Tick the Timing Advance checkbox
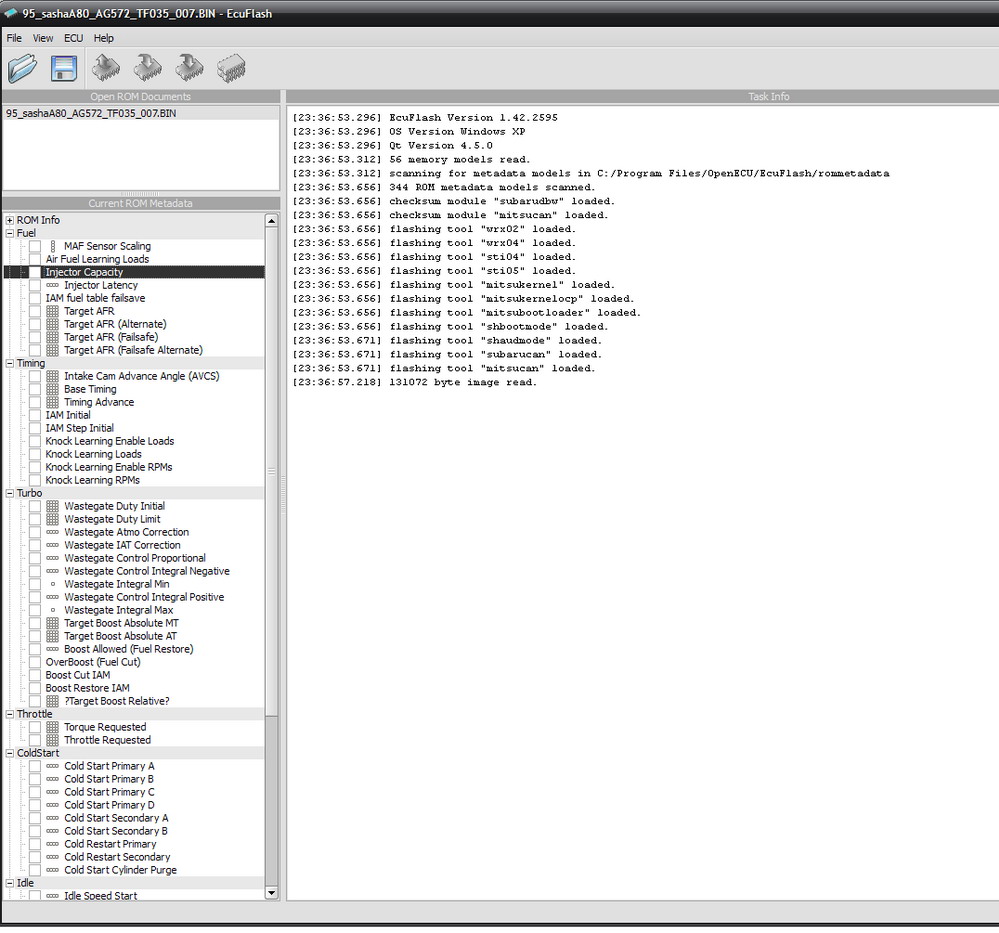Screen dimensions: 999x933 (35, 402)
